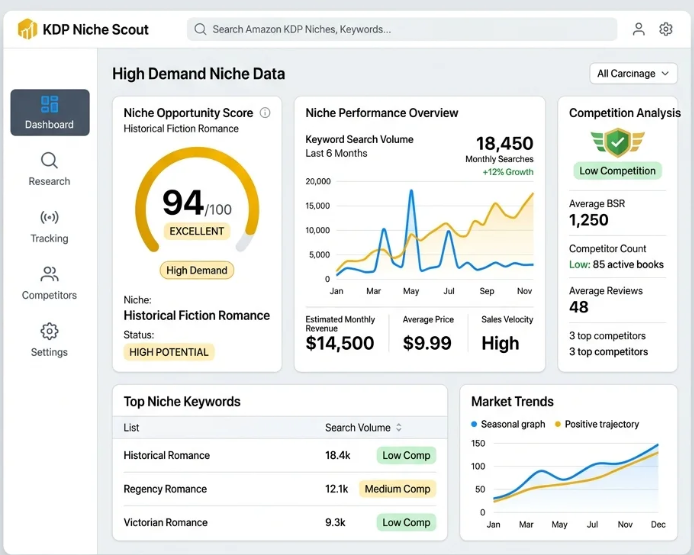This screenshot has height=555, width=694.
Task: Click the Tracking signal icon in sidebar
Action: point(50,217)
